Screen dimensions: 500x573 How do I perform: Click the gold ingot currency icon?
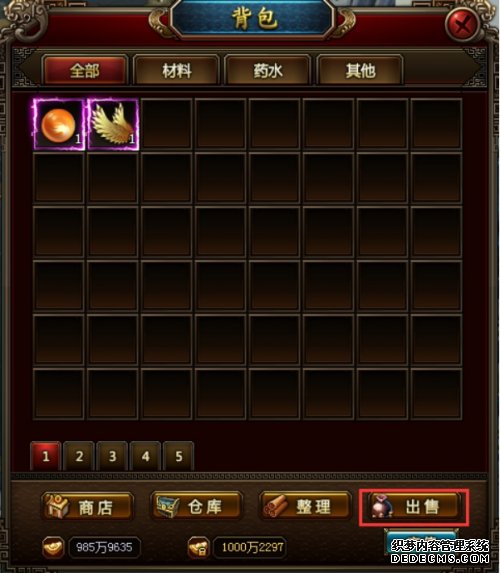pos(53,547)
